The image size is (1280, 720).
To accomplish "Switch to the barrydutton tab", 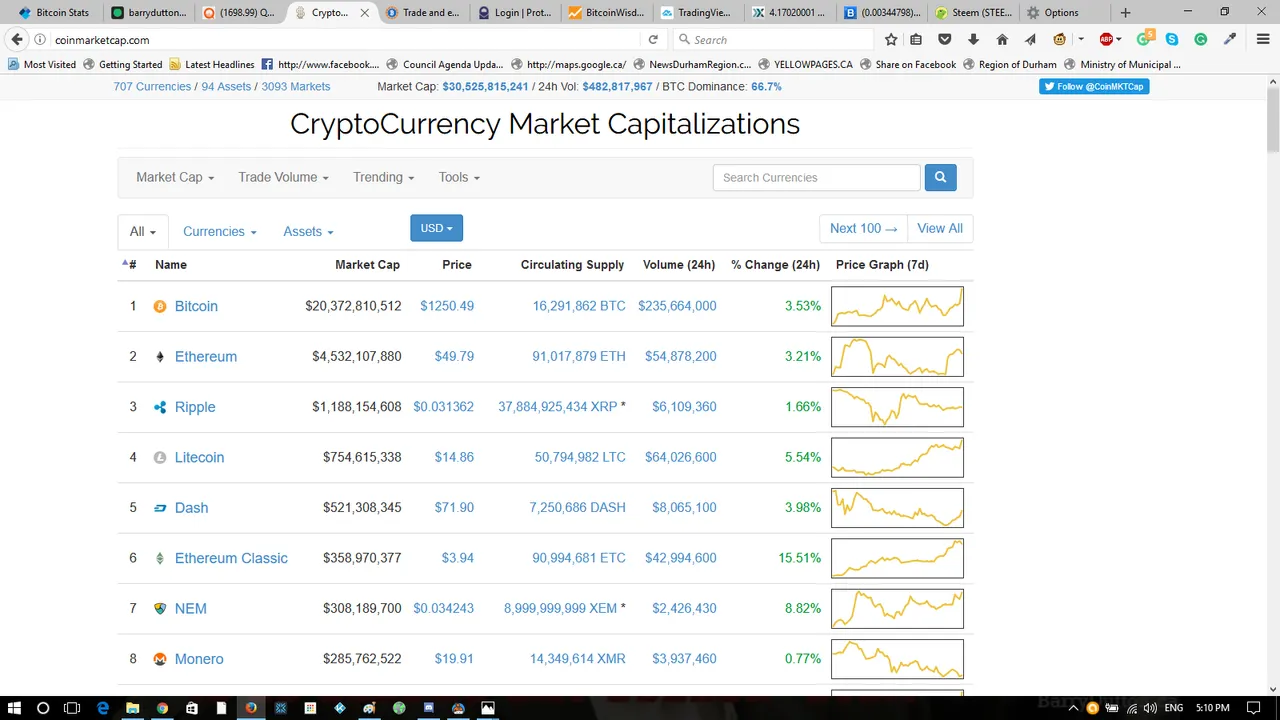I will pyautogui.click(x=150, y=13).
